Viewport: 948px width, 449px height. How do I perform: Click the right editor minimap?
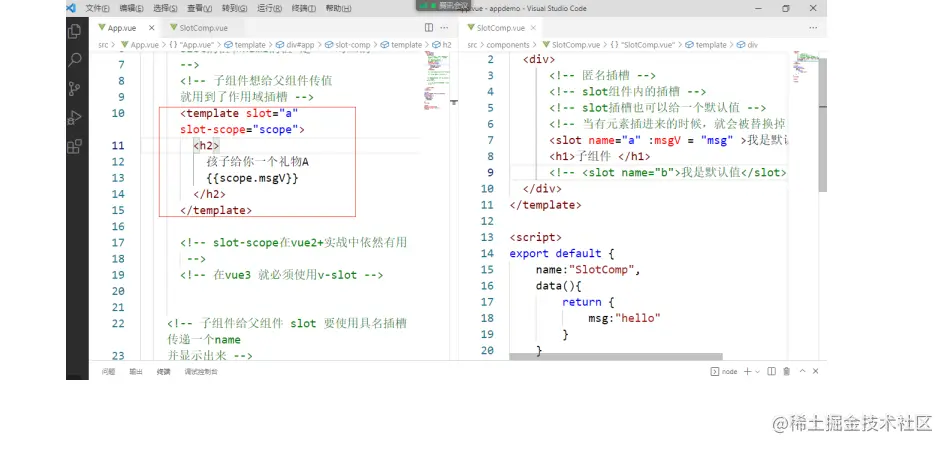[x=804, y=68]
